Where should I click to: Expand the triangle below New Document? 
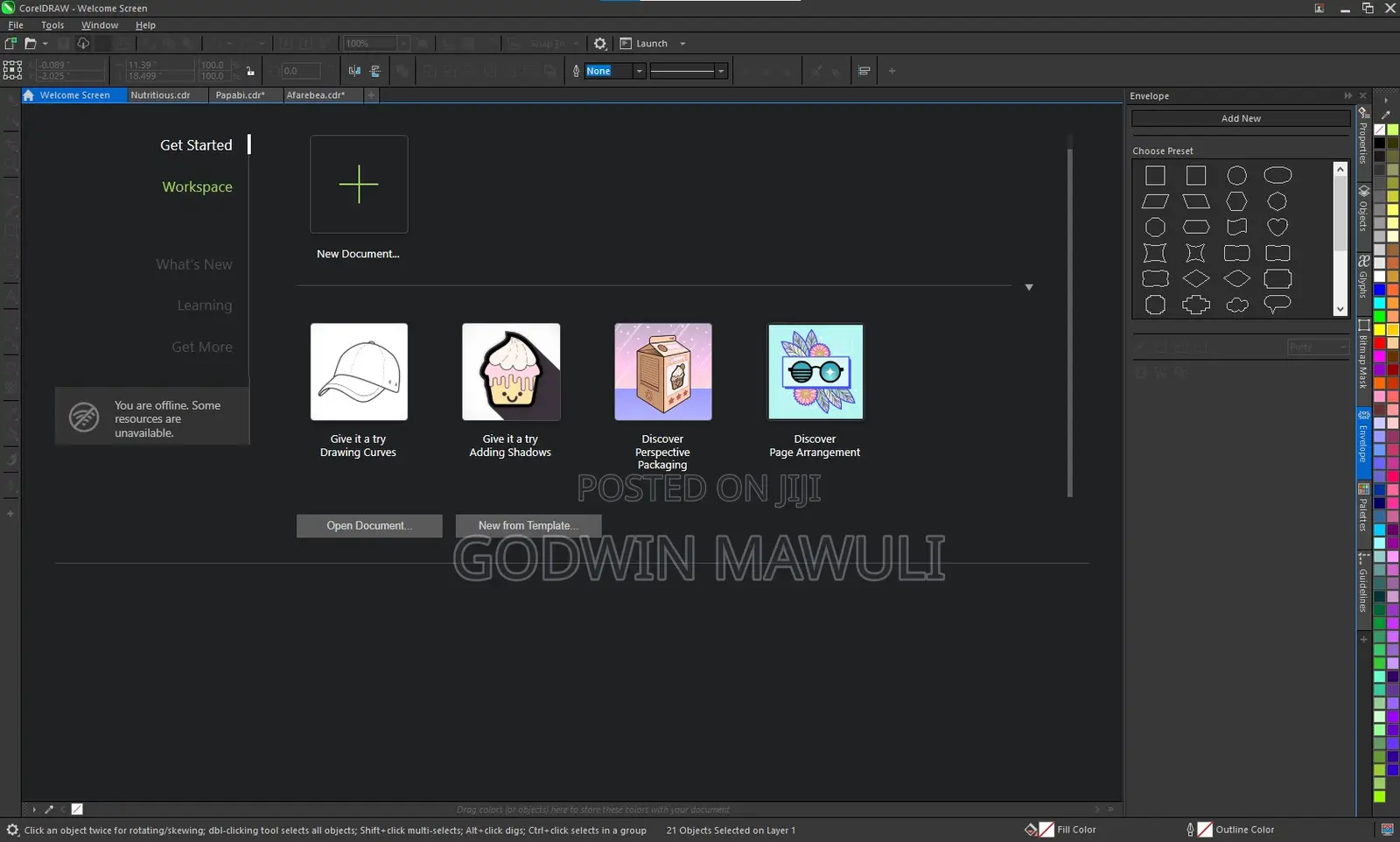click(x=1029, y=287)
